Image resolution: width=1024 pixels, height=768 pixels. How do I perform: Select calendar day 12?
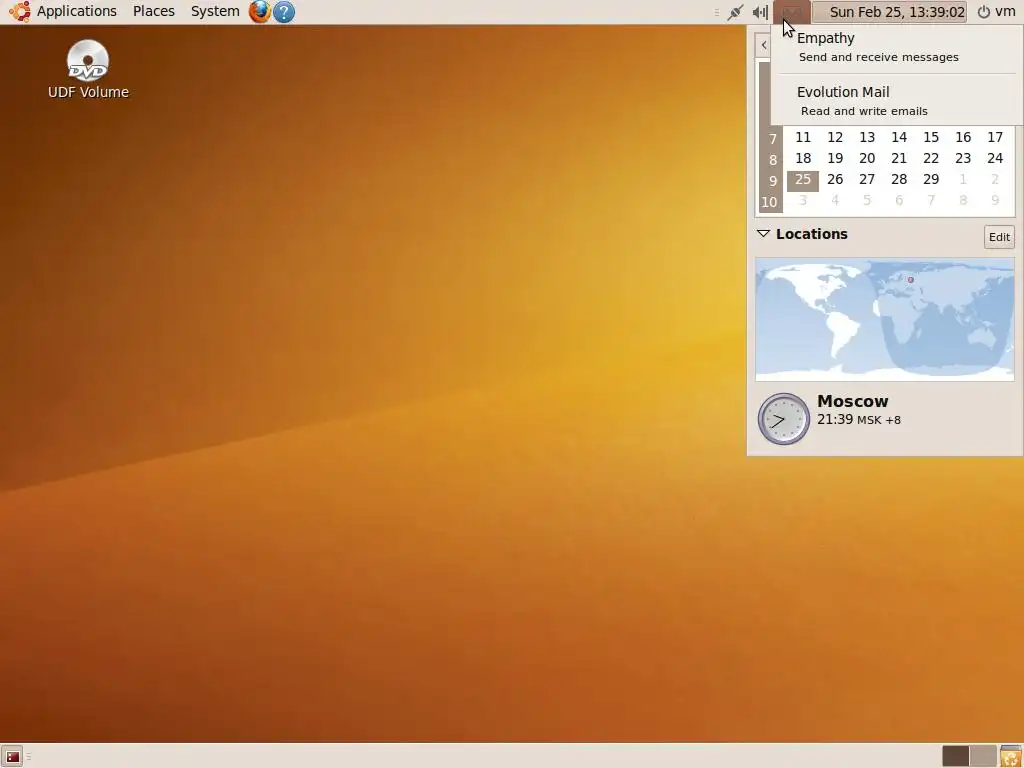835,137
